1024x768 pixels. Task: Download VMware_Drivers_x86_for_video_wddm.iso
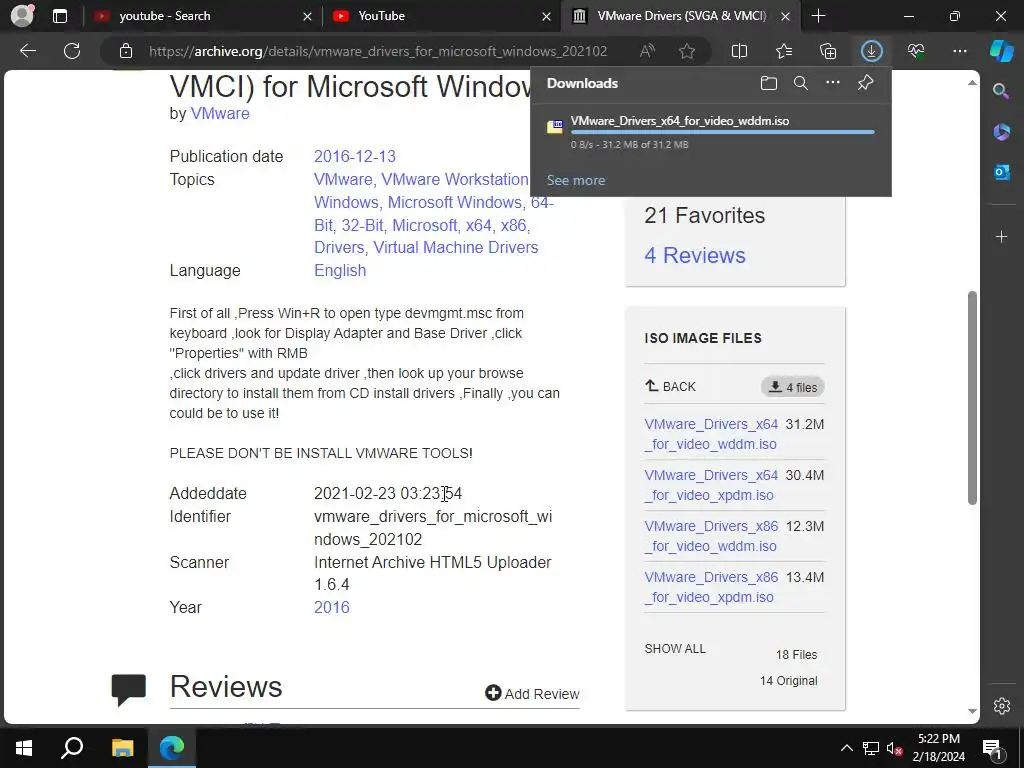point(711,536)
